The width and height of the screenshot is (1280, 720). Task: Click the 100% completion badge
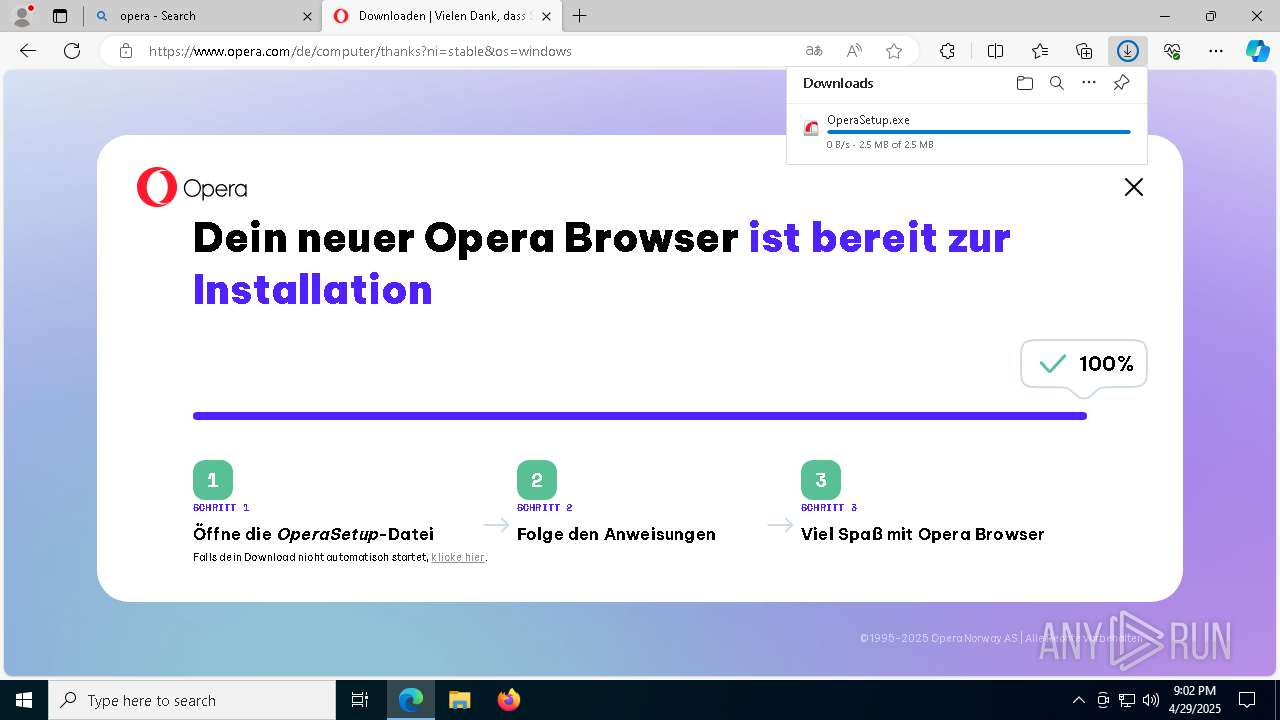[x=1084, y=364]
